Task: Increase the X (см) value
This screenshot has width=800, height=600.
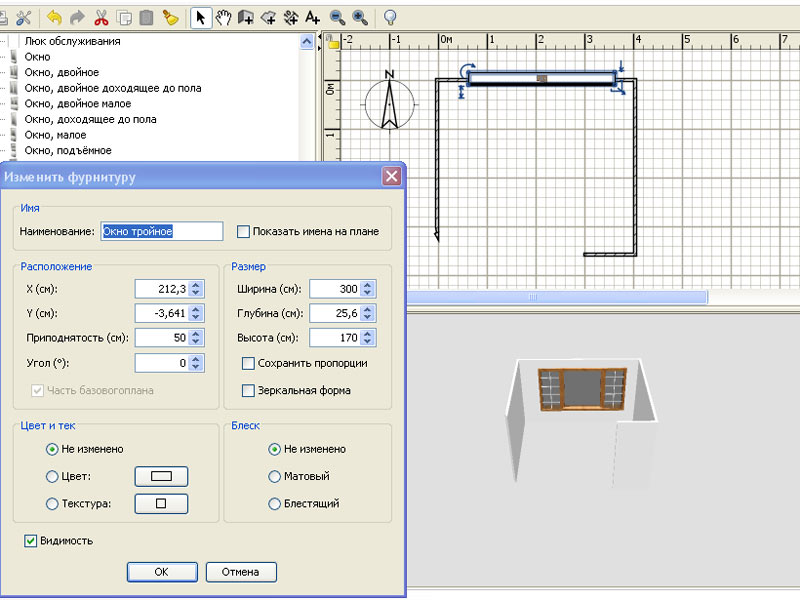Action: point(196,285)
